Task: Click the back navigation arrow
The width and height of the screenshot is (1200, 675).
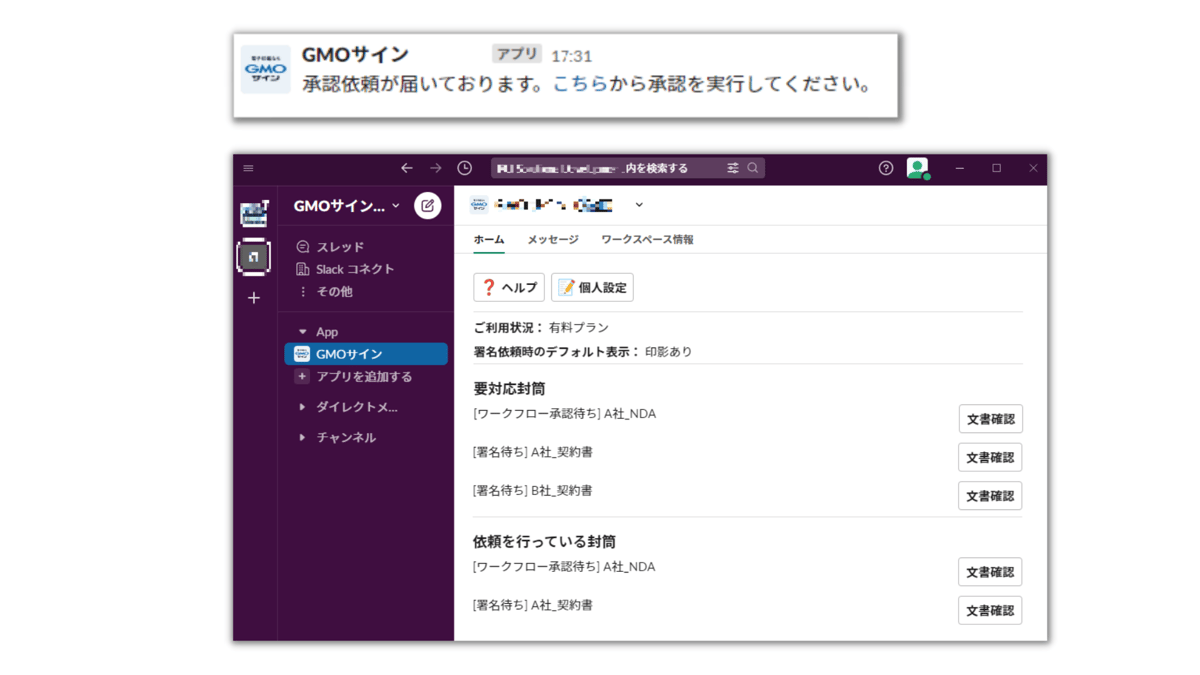Action: [x=406, y=168]
